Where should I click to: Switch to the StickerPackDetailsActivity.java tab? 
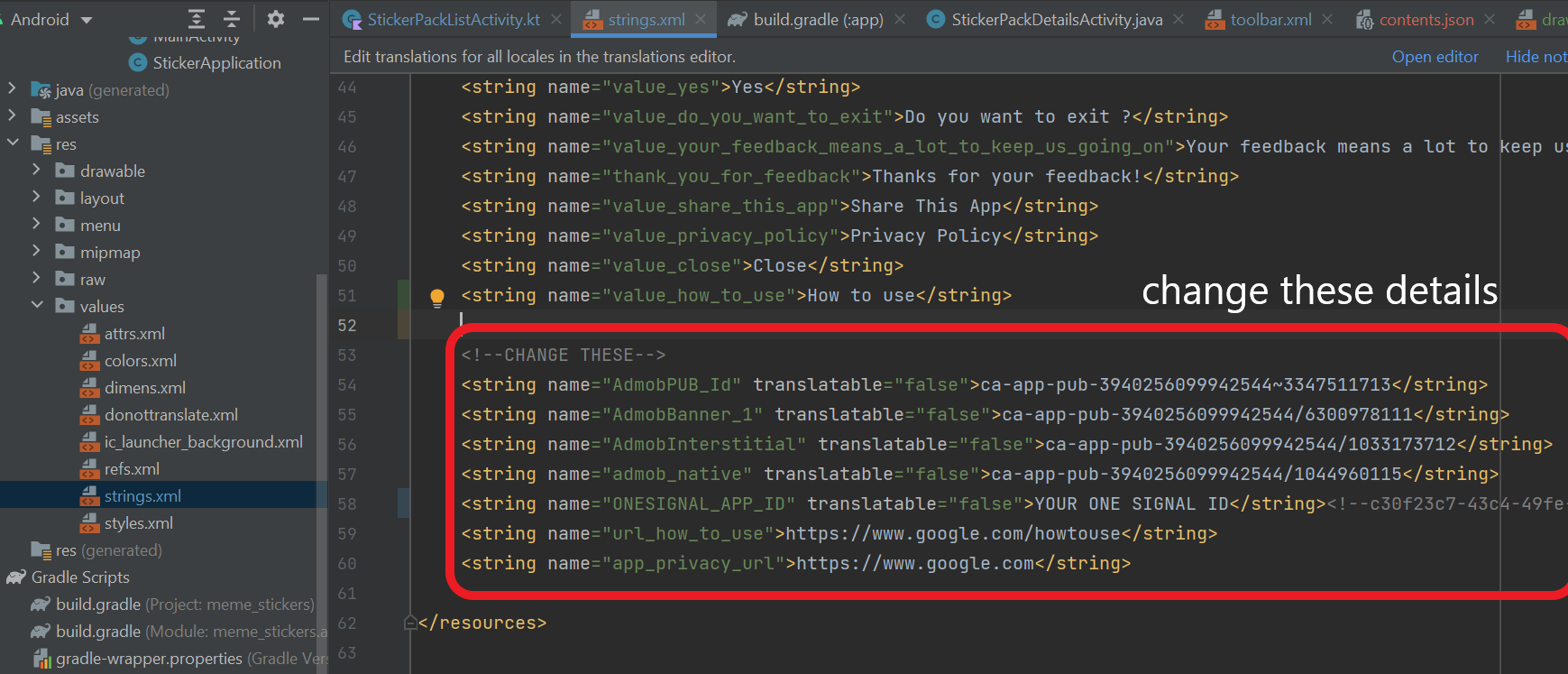(1056, 19)
